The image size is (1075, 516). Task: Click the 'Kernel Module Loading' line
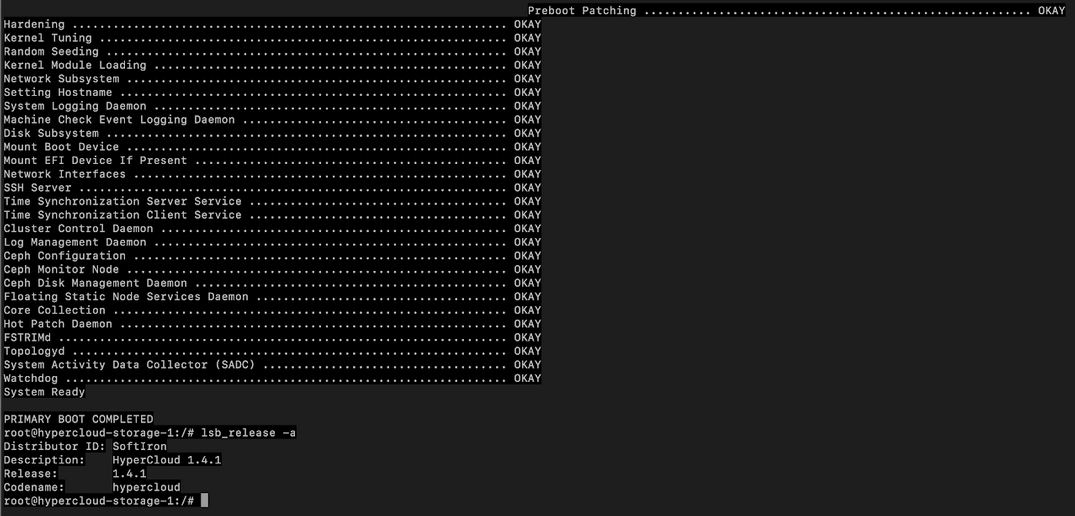pyautogui.click(x=75, y=65)
